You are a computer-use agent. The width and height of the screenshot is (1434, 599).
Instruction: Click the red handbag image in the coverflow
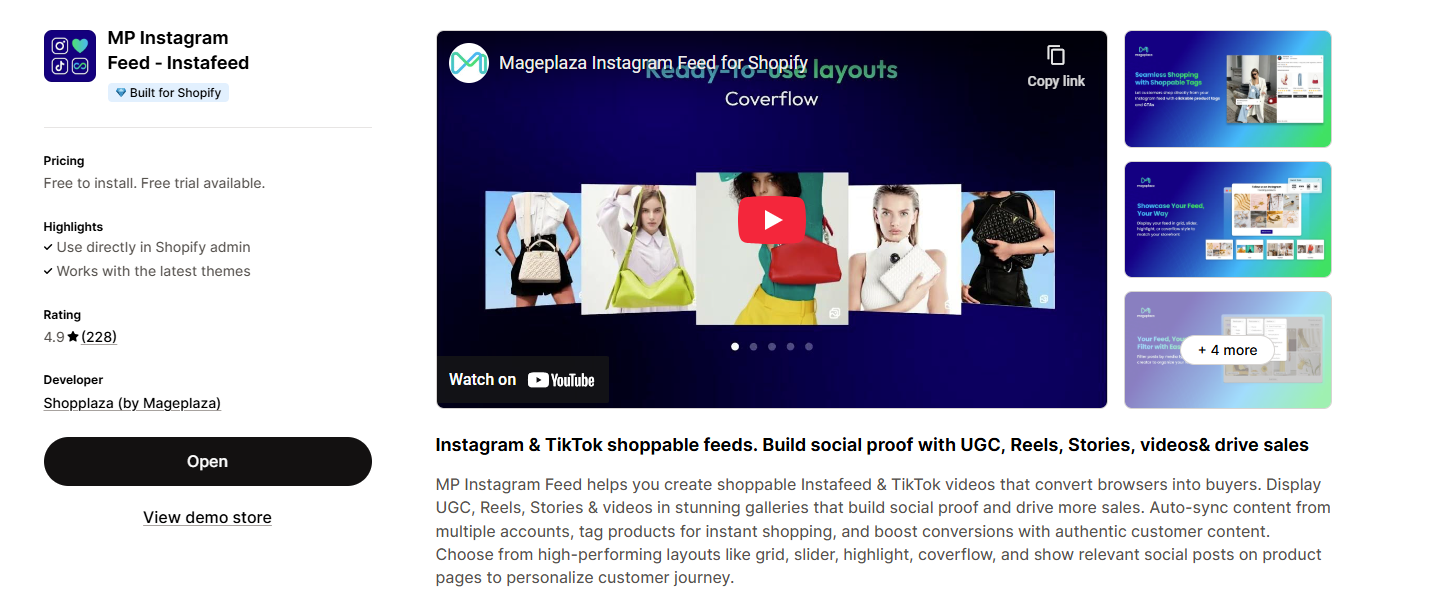coord(772,249)
